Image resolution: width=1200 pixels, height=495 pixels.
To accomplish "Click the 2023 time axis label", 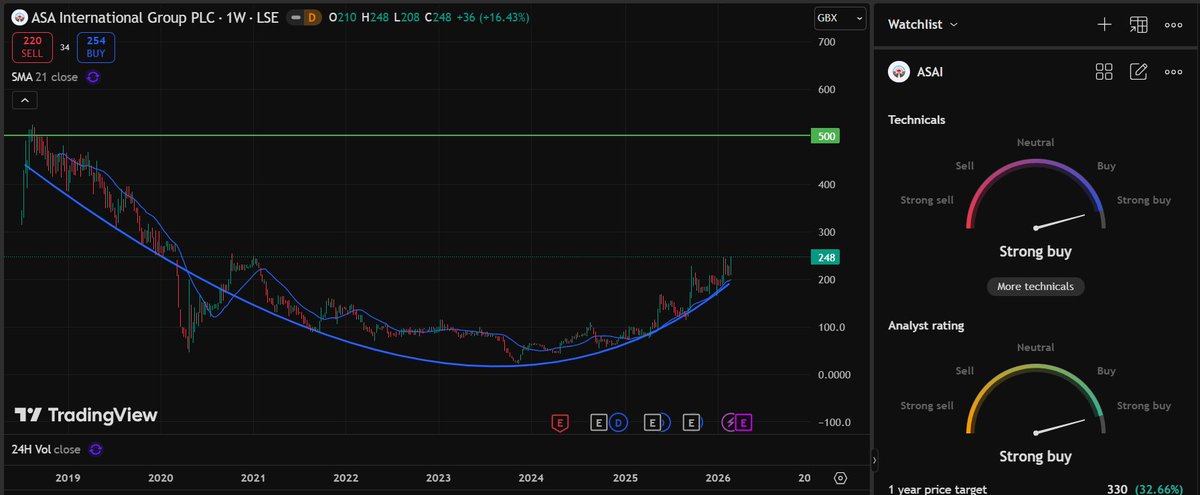I will (438, 479).
